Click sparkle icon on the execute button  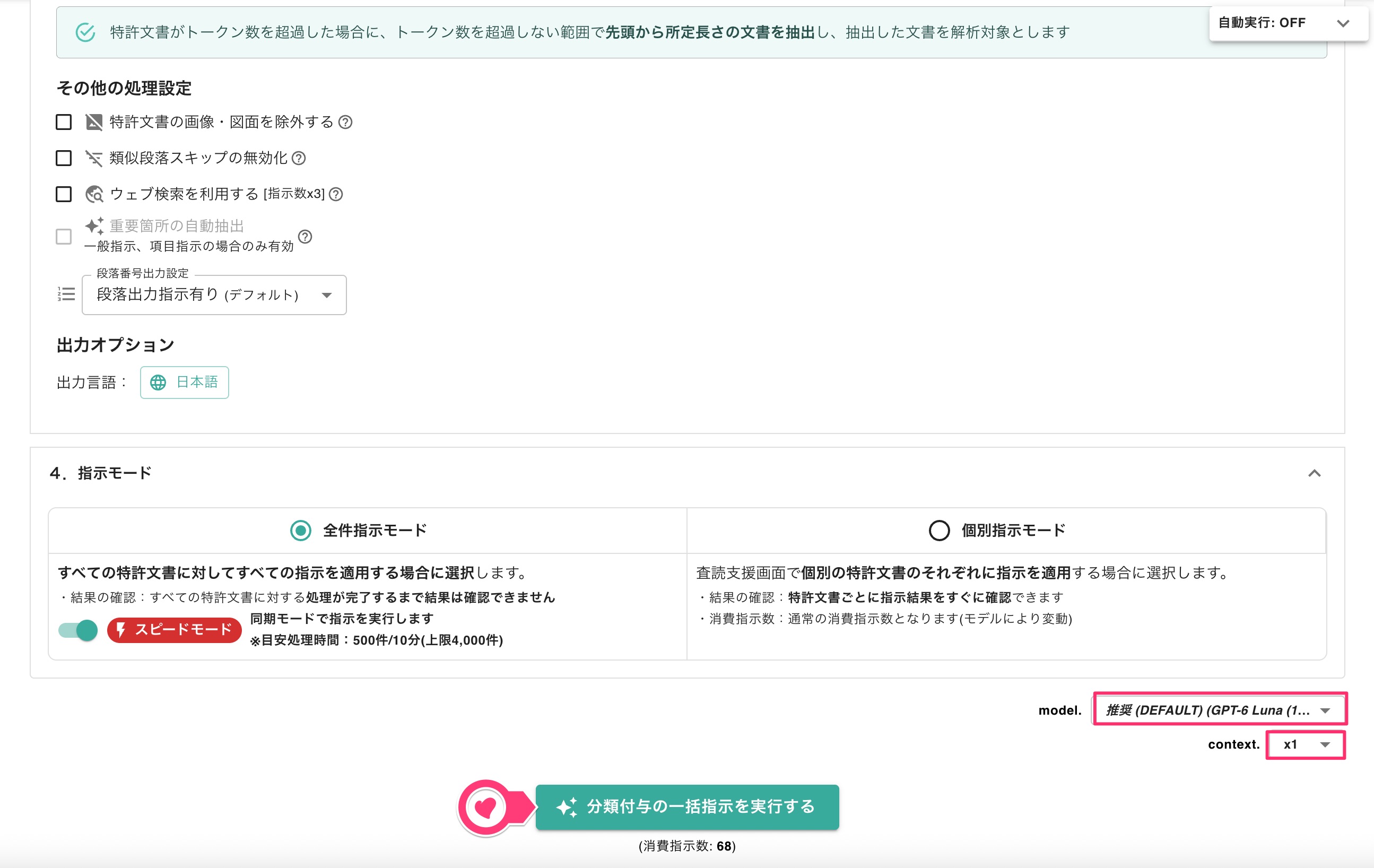pos(567,807)
